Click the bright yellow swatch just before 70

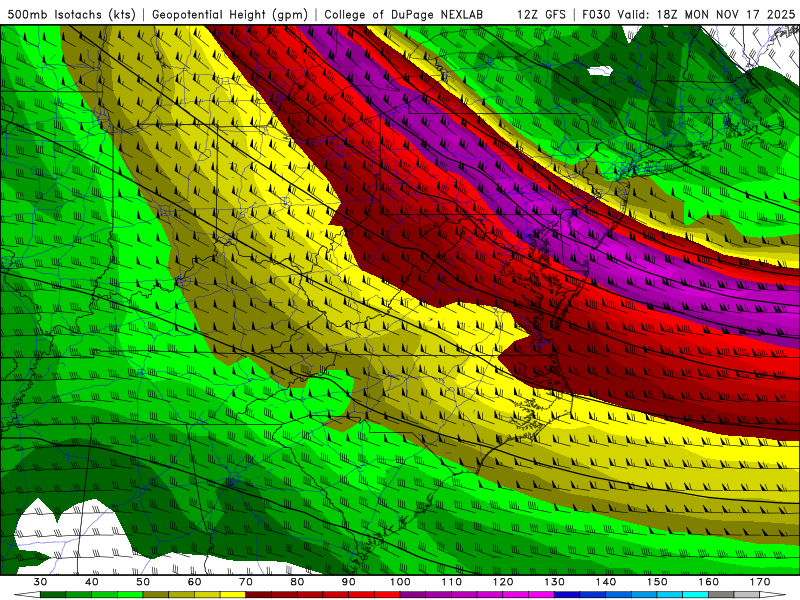coord(233,595)
